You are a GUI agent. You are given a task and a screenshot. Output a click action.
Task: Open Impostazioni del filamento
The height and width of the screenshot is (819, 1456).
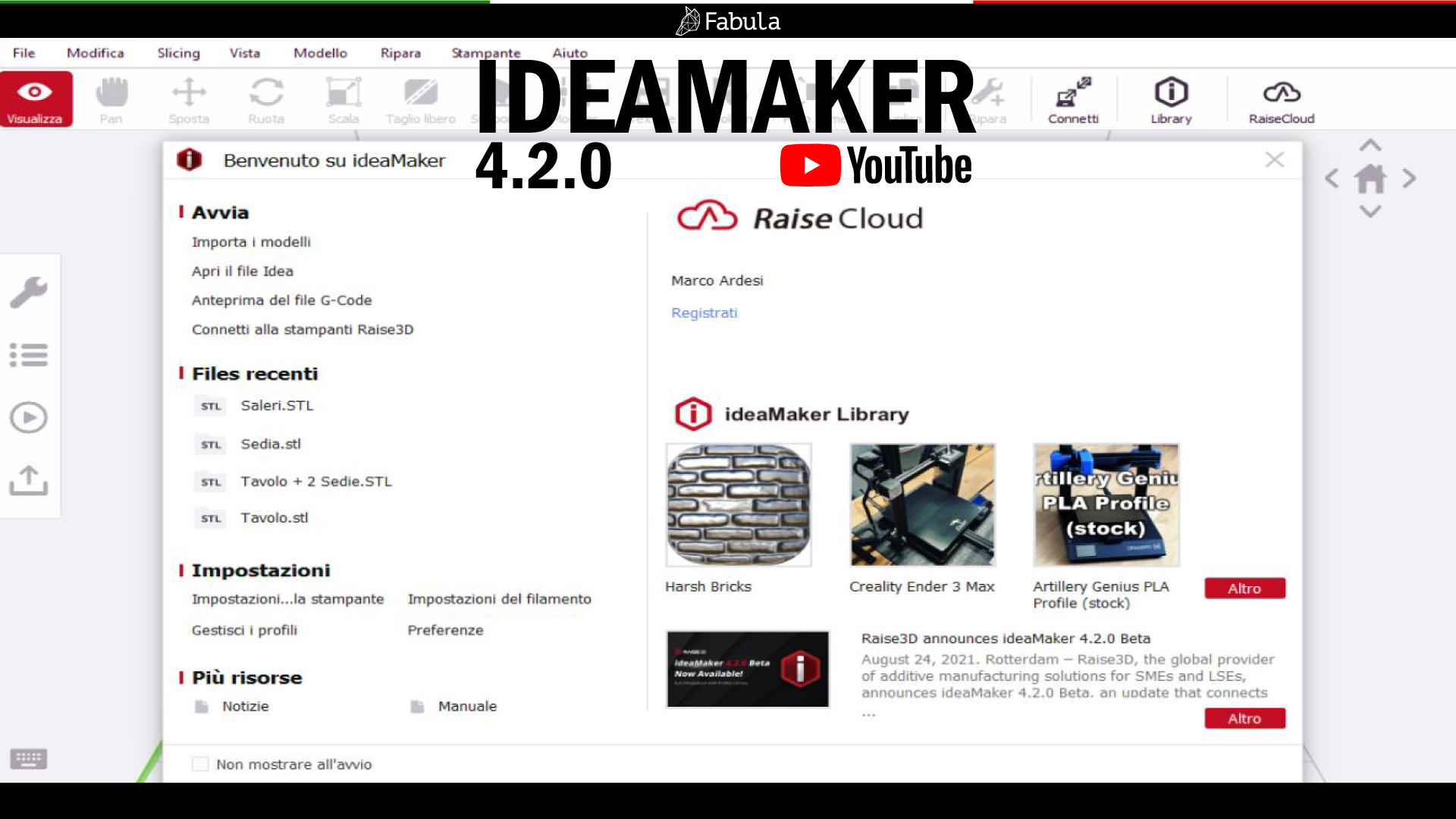point(500,599)
